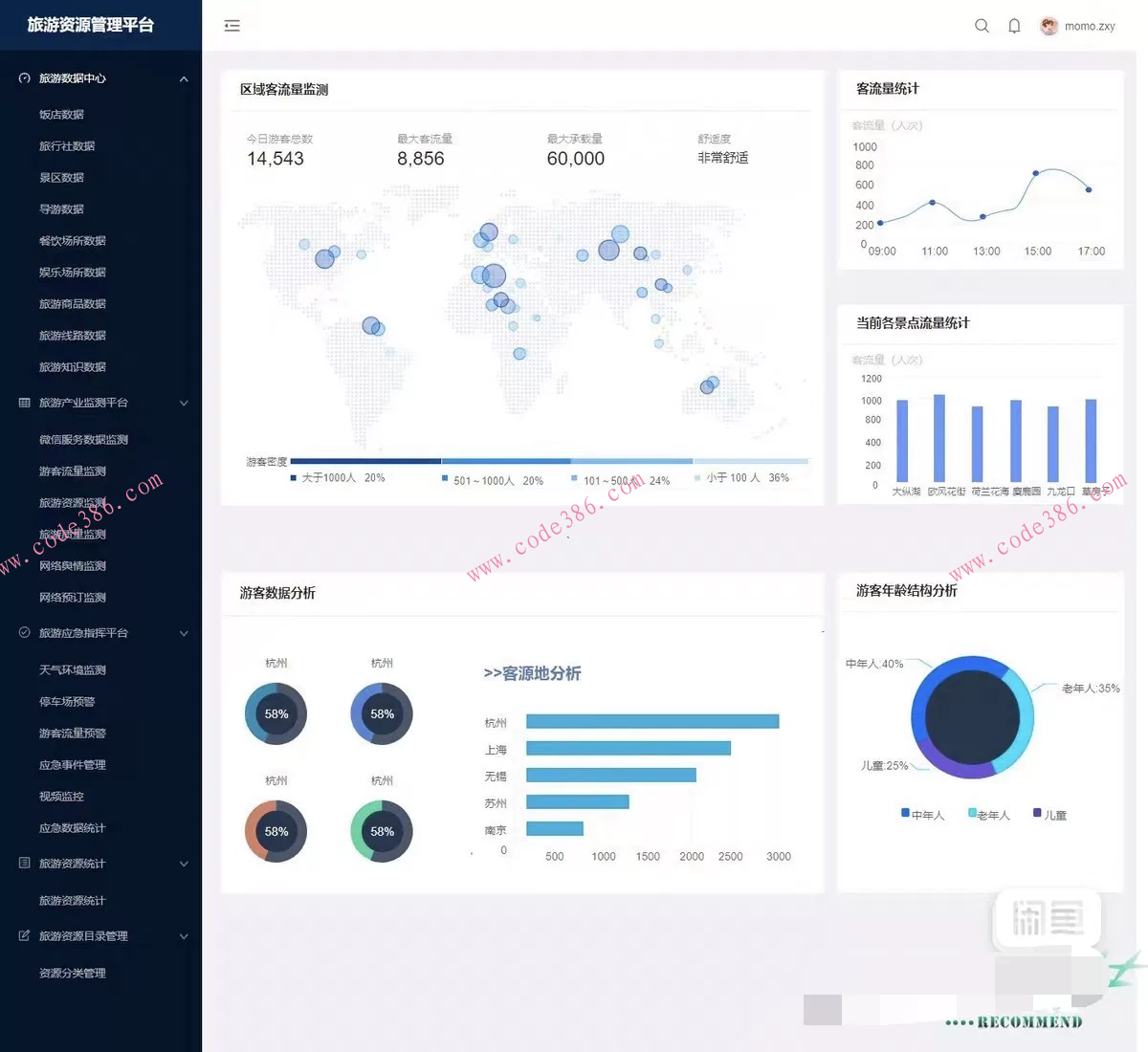Open the 饭店数据 menu item
1148x1052 pixels.
click(61, 114)
